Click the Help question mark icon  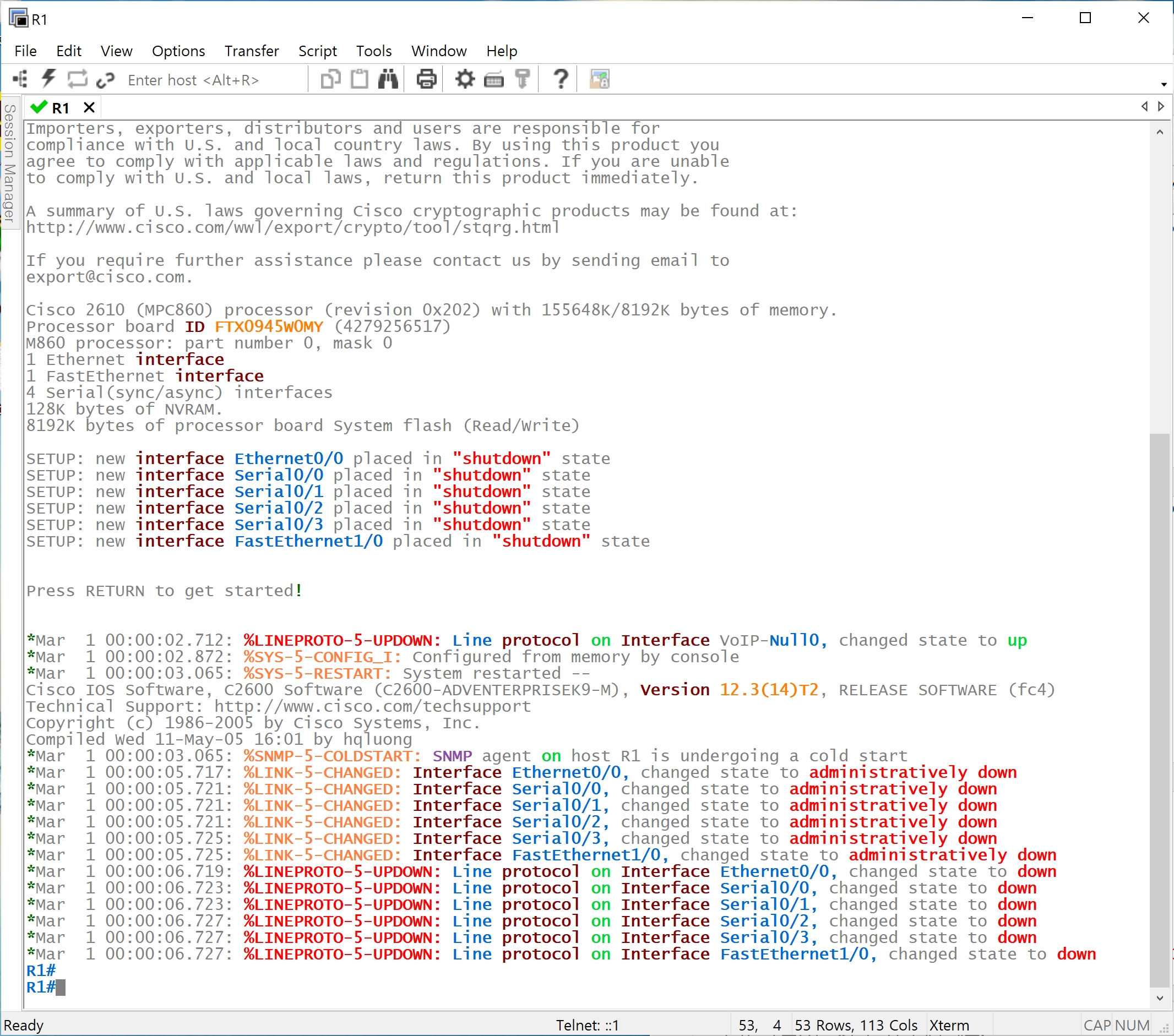coord(561,79)
